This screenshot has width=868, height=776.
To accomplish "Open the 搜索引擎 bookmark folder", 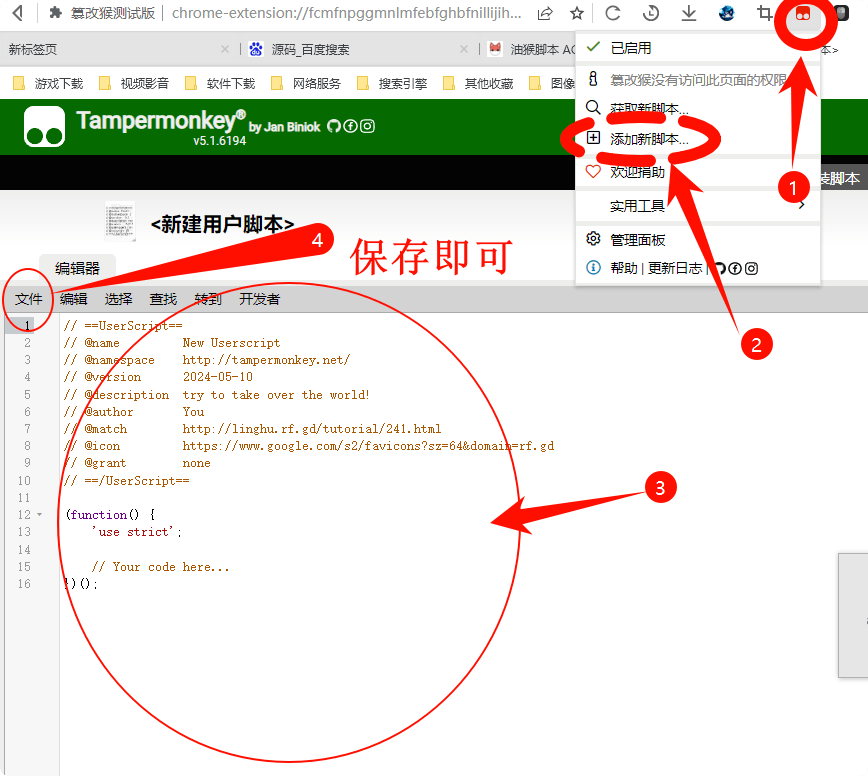I will [392, 83].
